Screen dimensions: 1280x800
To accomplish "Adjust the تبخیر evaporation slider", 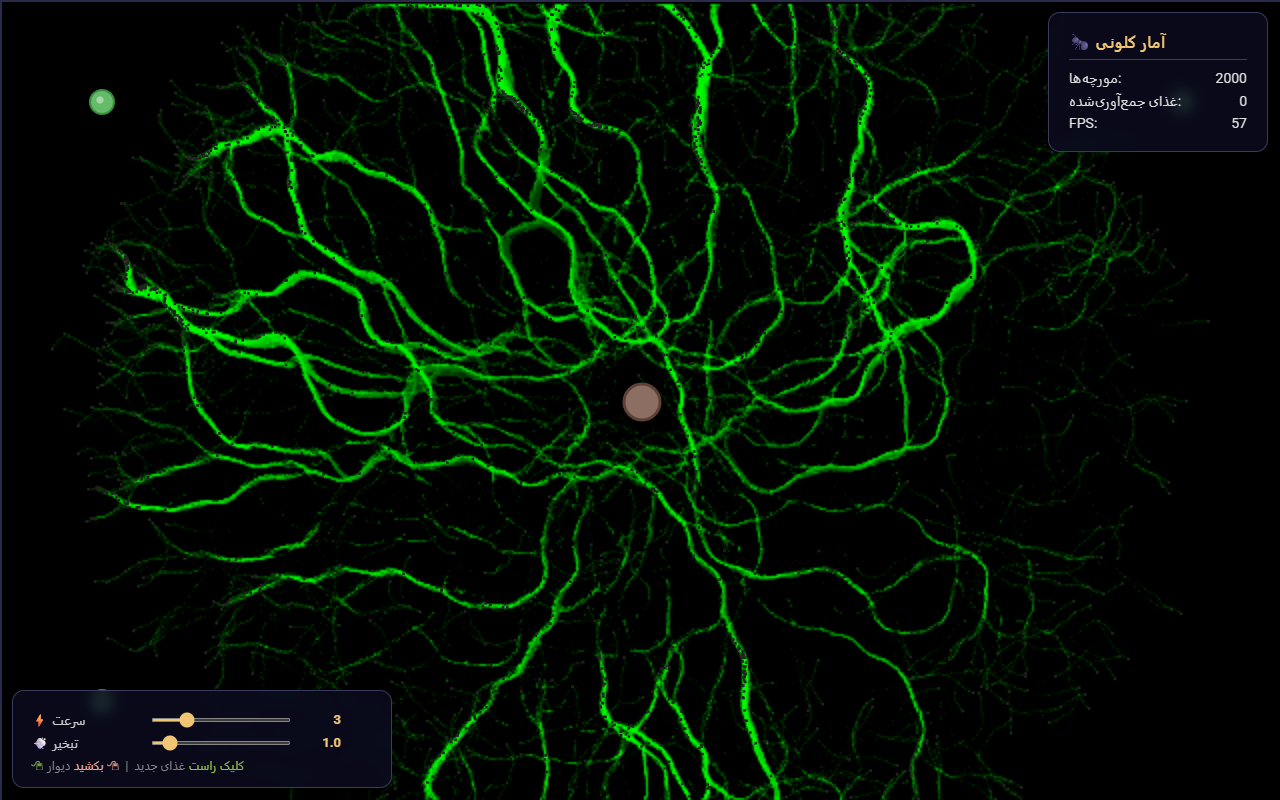I will (221, 743).
